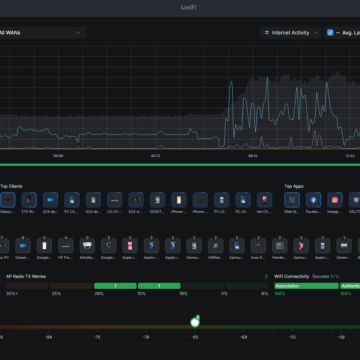360x360 pixels.
Task: Select the Asus device icon
Action: coord(258,246)
